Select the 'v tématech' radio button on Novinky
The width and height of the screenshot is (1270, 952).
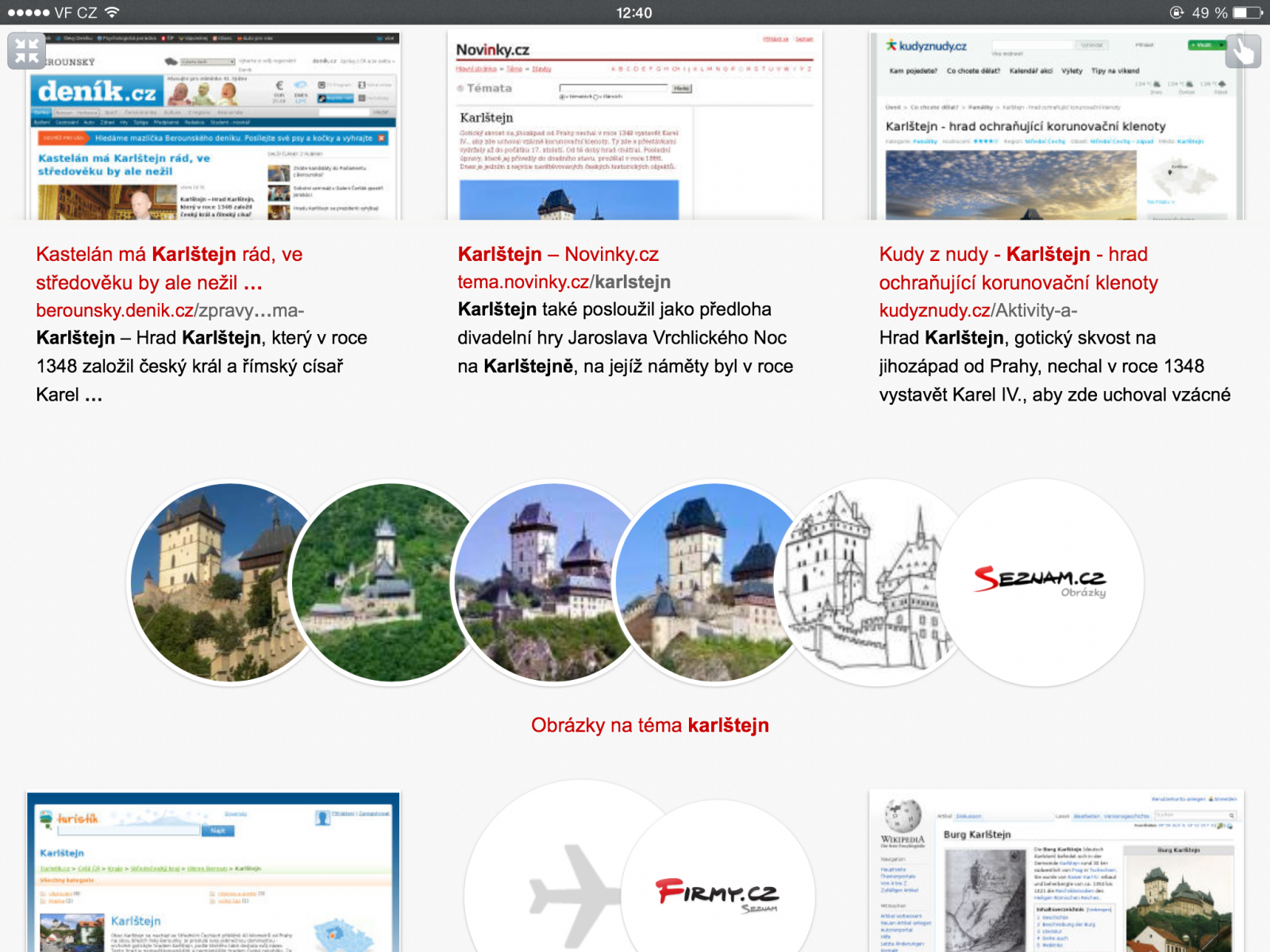pyautogui.click(x=561, y=97)
